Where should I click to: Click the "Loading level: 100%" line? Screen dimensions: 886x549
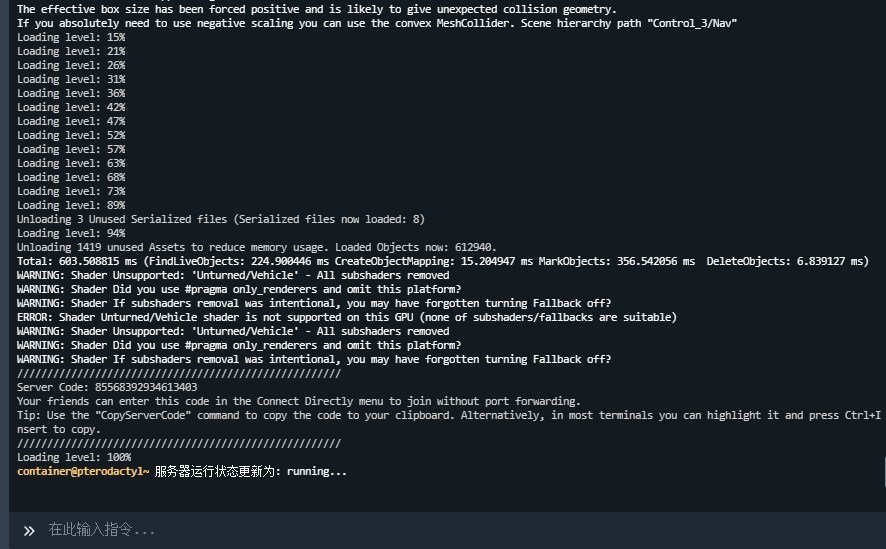coord(74,457)
